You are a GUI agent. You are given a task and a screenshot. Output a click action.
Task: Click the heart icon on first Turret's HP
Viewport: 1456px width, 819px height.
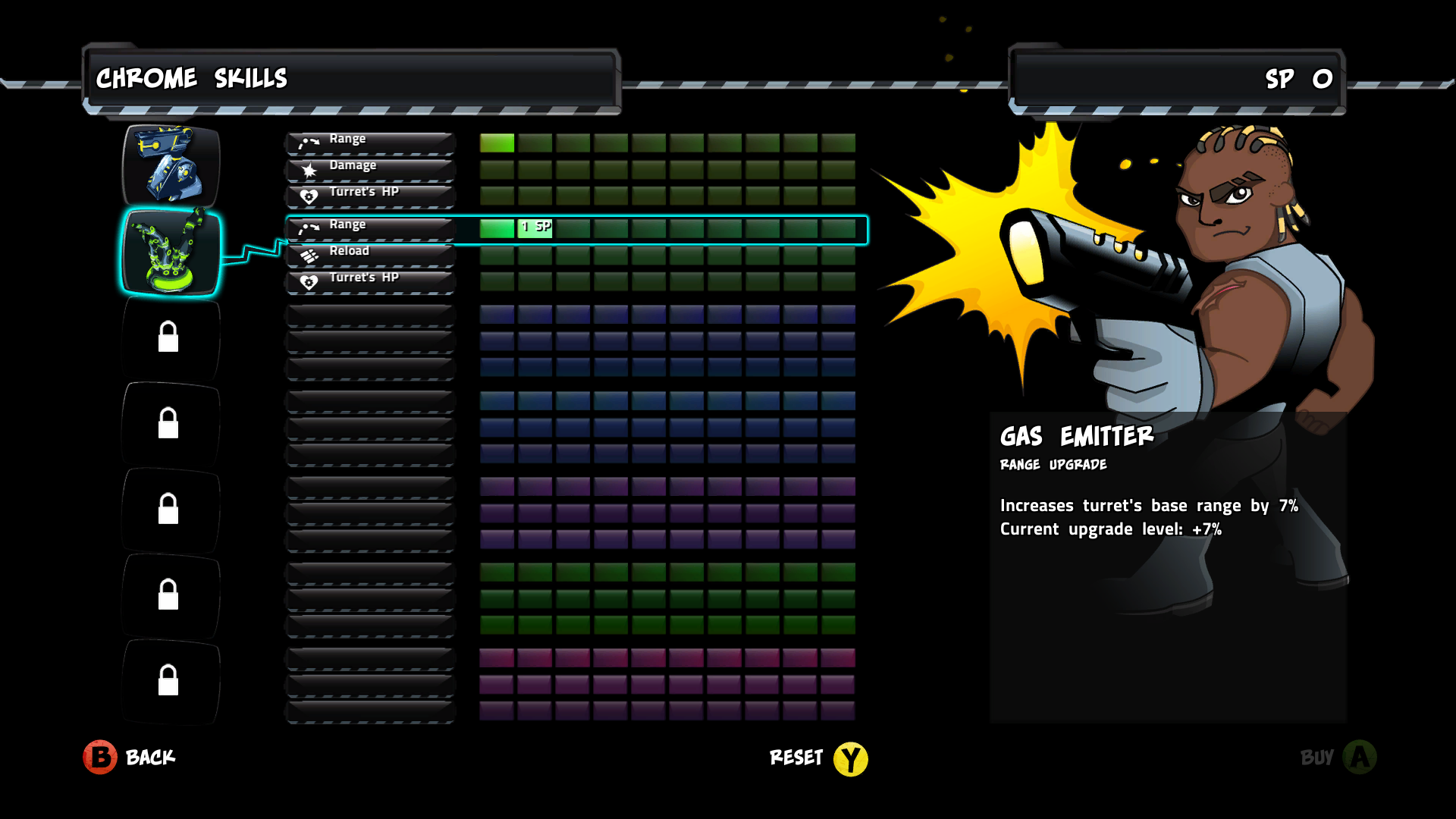pos(309,197)
